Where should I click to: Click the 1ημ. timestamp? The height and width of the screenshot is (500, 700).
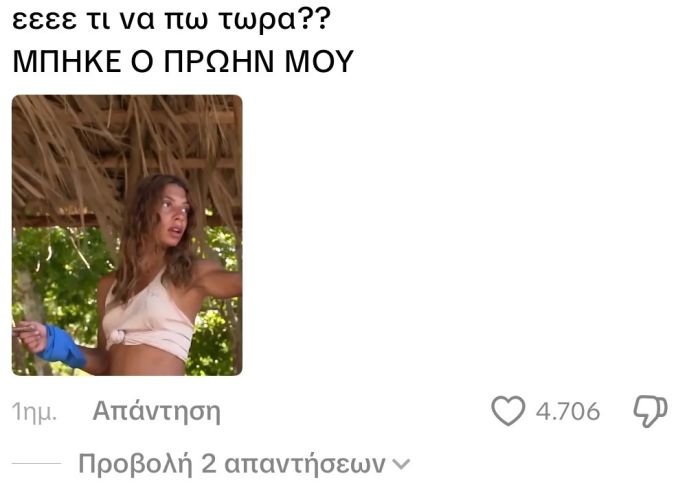(34, 411)
